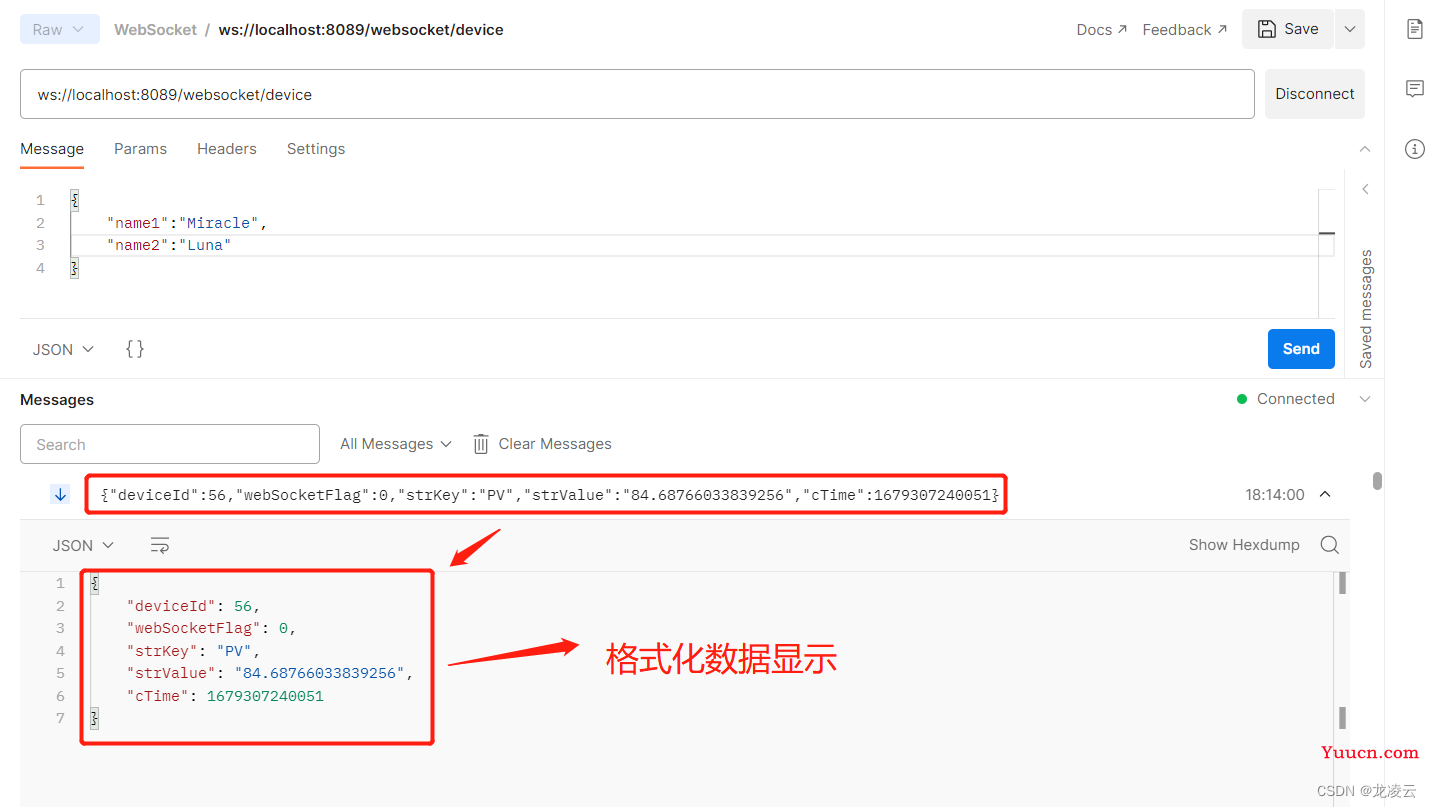
Task: Beautify the message with the braces icon
Action: (135, 349)
